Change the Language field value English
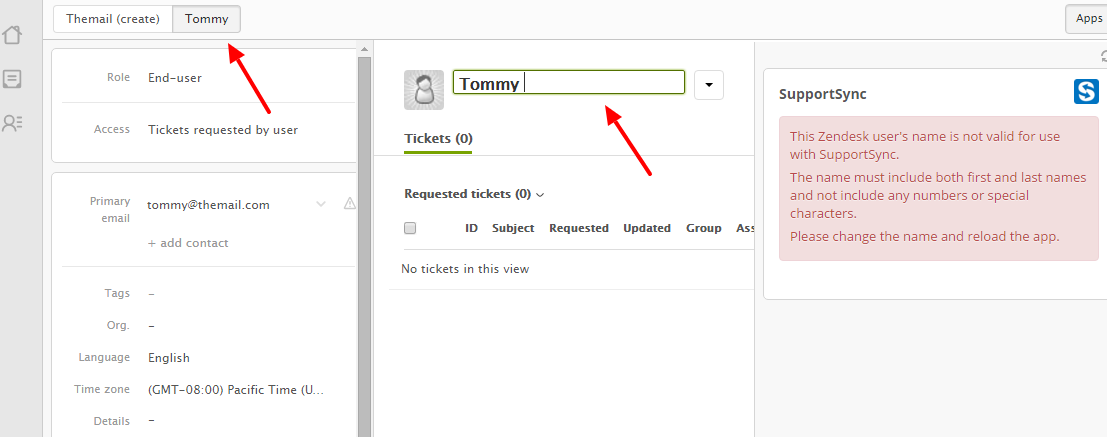The image size is (1107, 437). [x=169, y=357]
